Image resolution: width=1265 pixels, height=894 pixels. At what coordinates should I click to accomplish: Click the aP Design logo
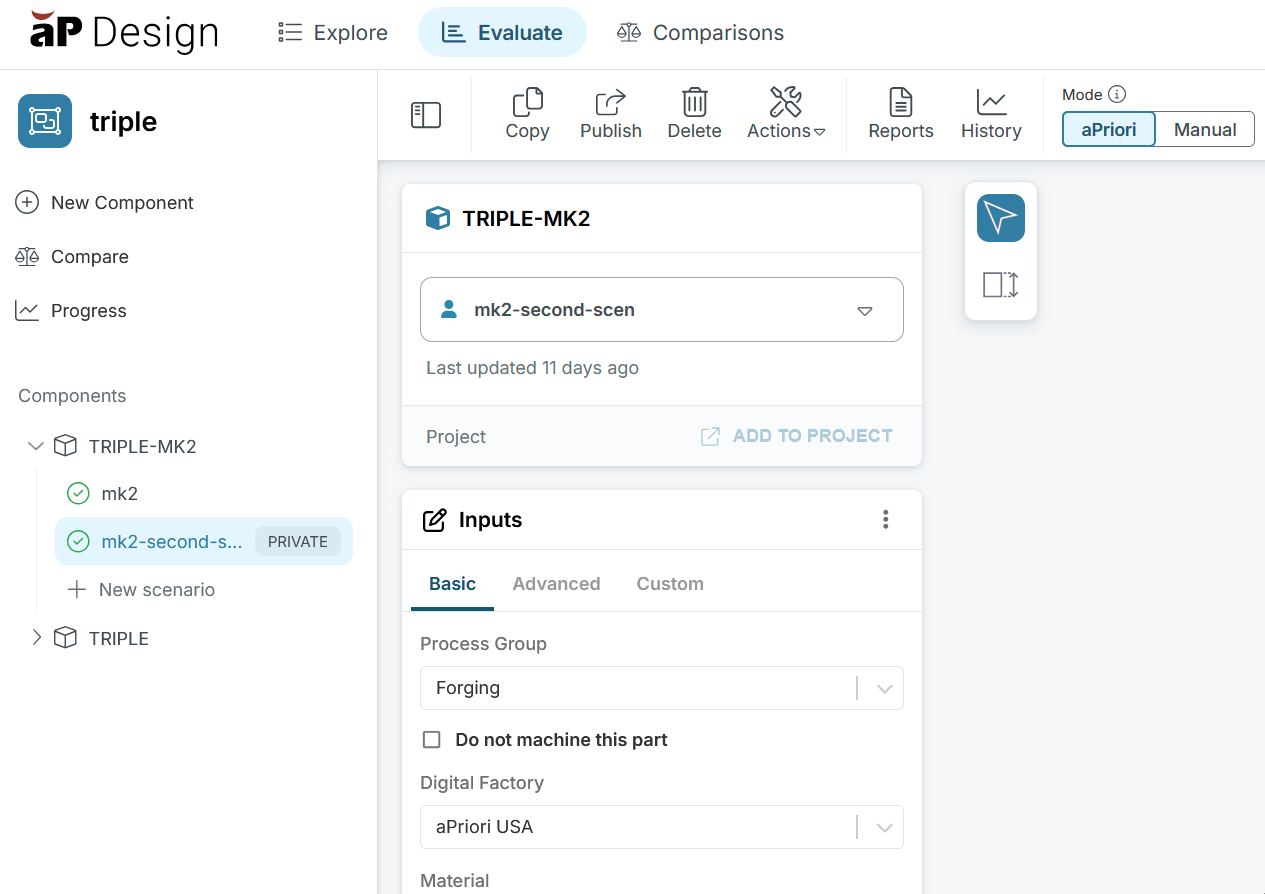124,32
